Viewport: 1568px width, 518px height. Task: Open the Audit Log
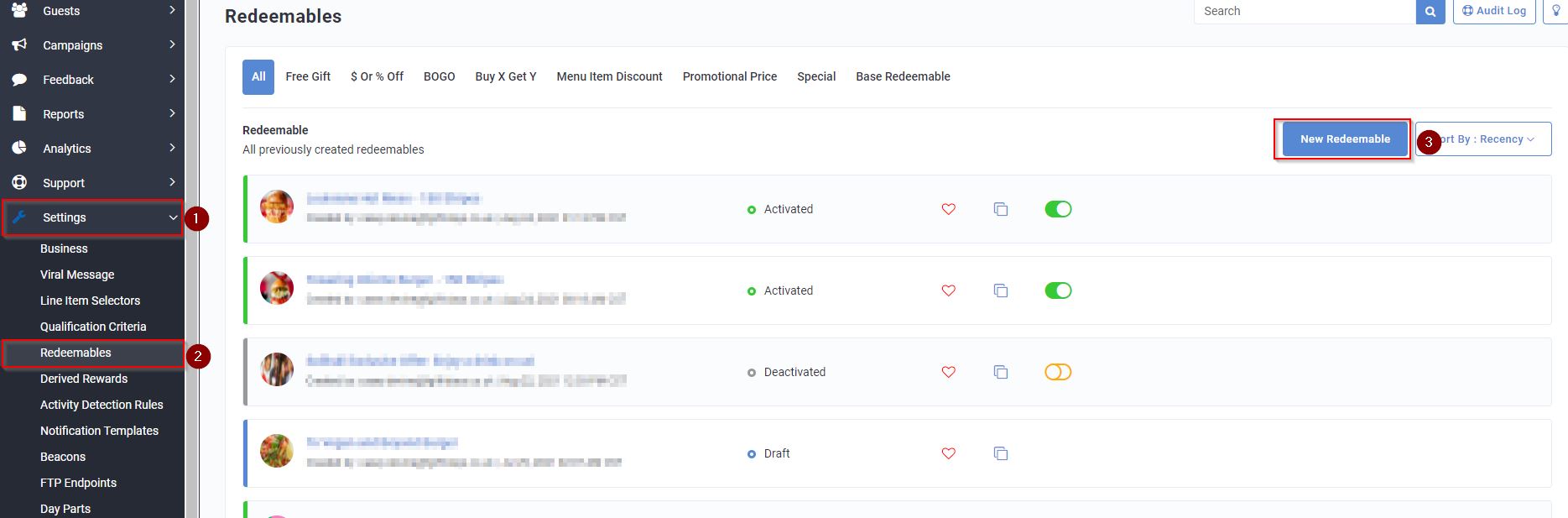point(1493,11)
